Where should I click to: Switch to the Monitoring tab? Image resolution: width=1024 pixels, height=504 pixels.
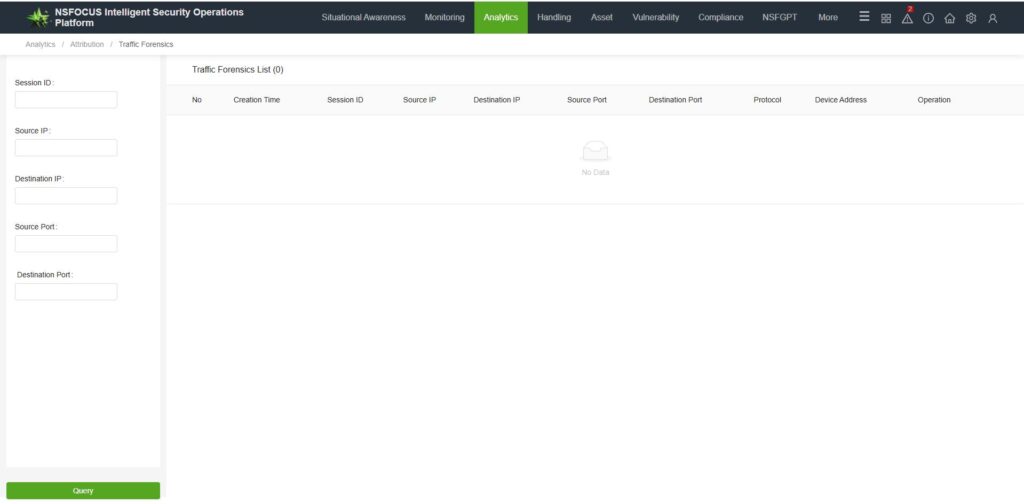click(x=444, y=17)
